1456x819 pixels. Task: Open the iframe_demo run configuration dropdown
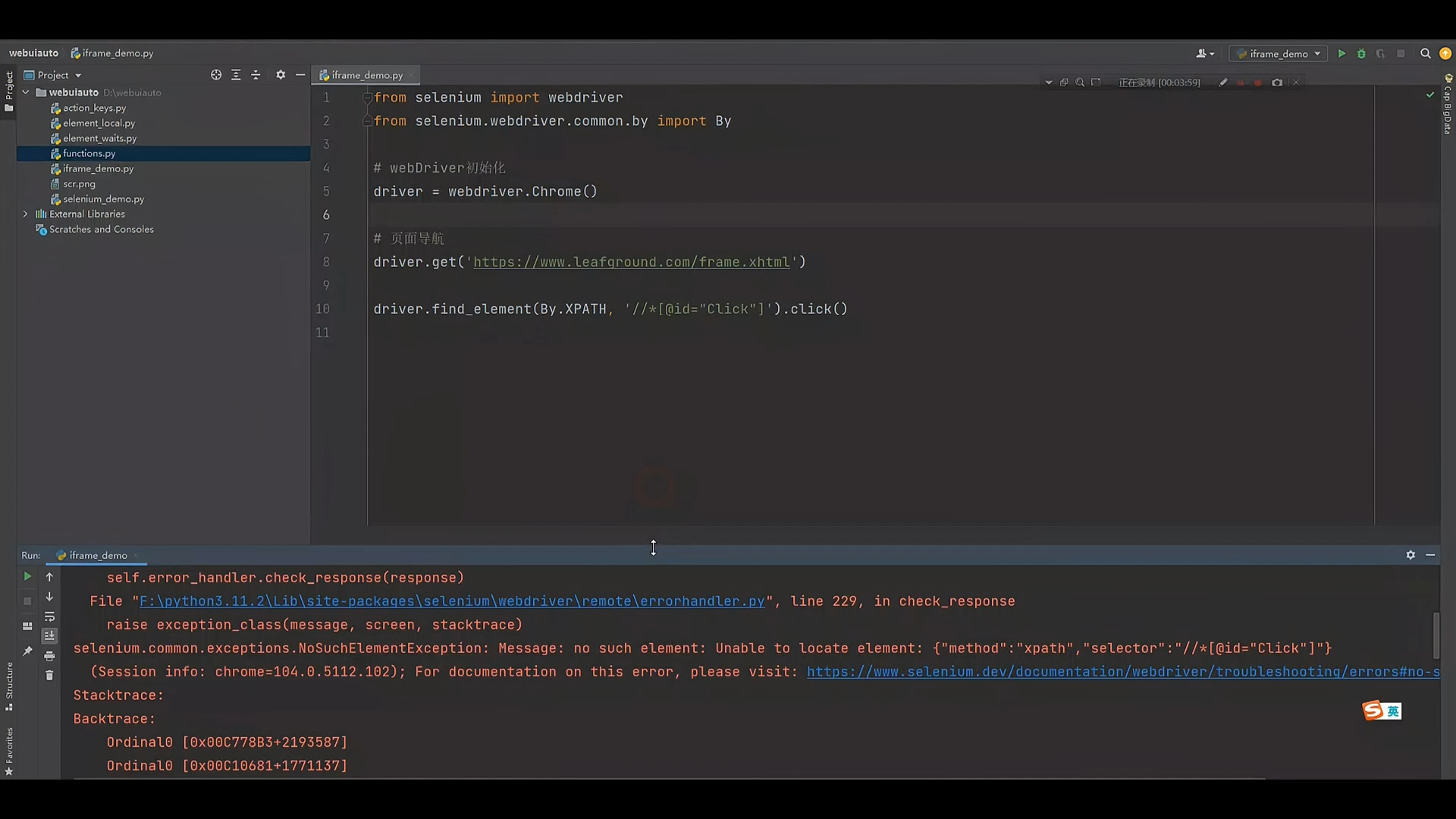[x=1279, y=54]
